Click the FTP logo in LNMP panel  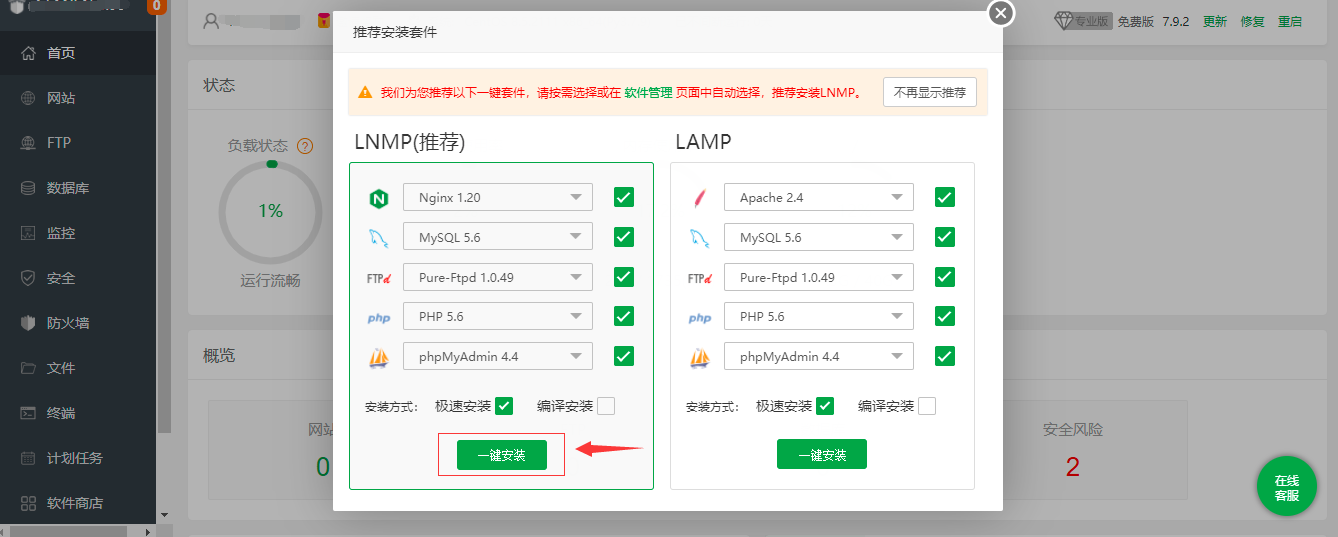pyautogui.click(x=378, y=278)
